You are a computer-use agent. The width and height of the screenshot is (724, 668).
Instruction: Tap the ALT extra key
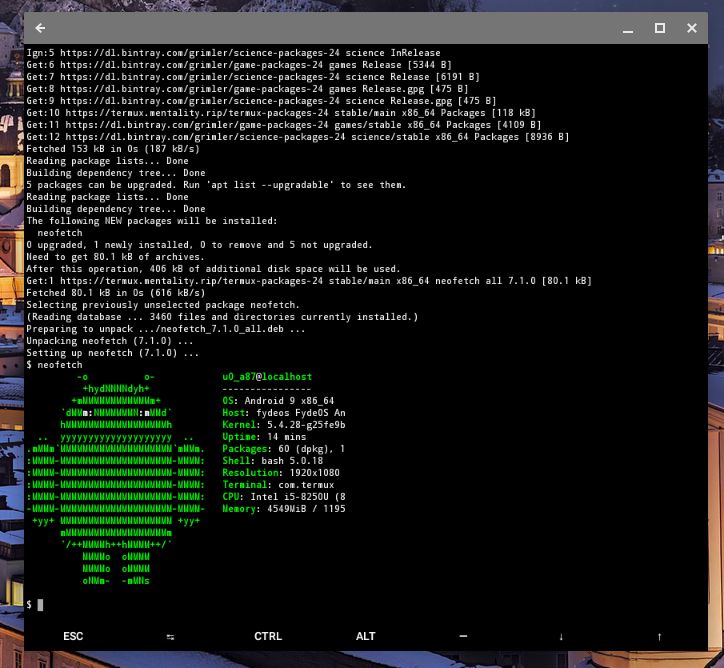pyautogui.click(x=365, y=636)
